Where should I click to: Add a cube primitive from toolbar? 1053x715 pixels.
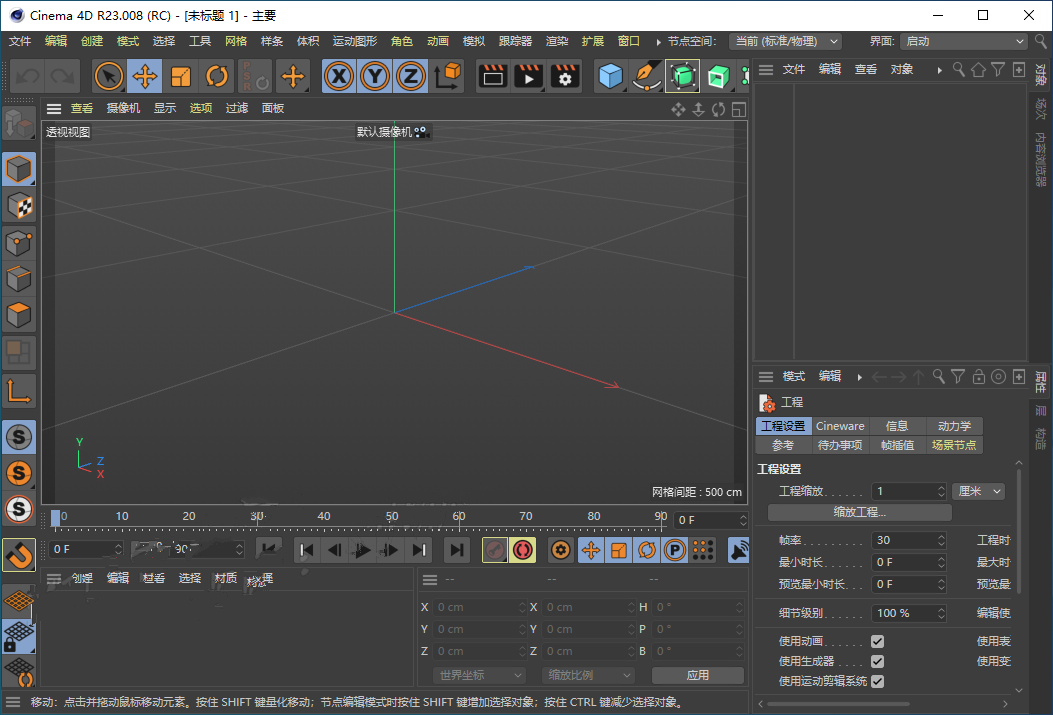coord(610,77)
